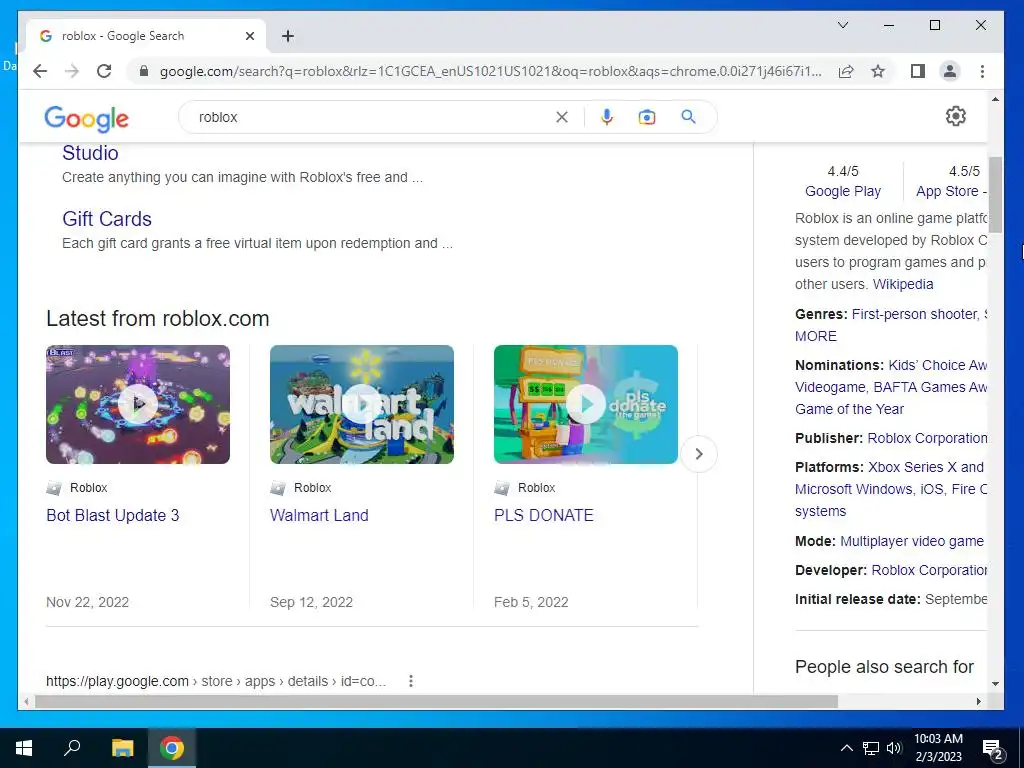This screenshot has width=1024, height=768.
Task: Clear the search box with the X
Action: (562, 117)
